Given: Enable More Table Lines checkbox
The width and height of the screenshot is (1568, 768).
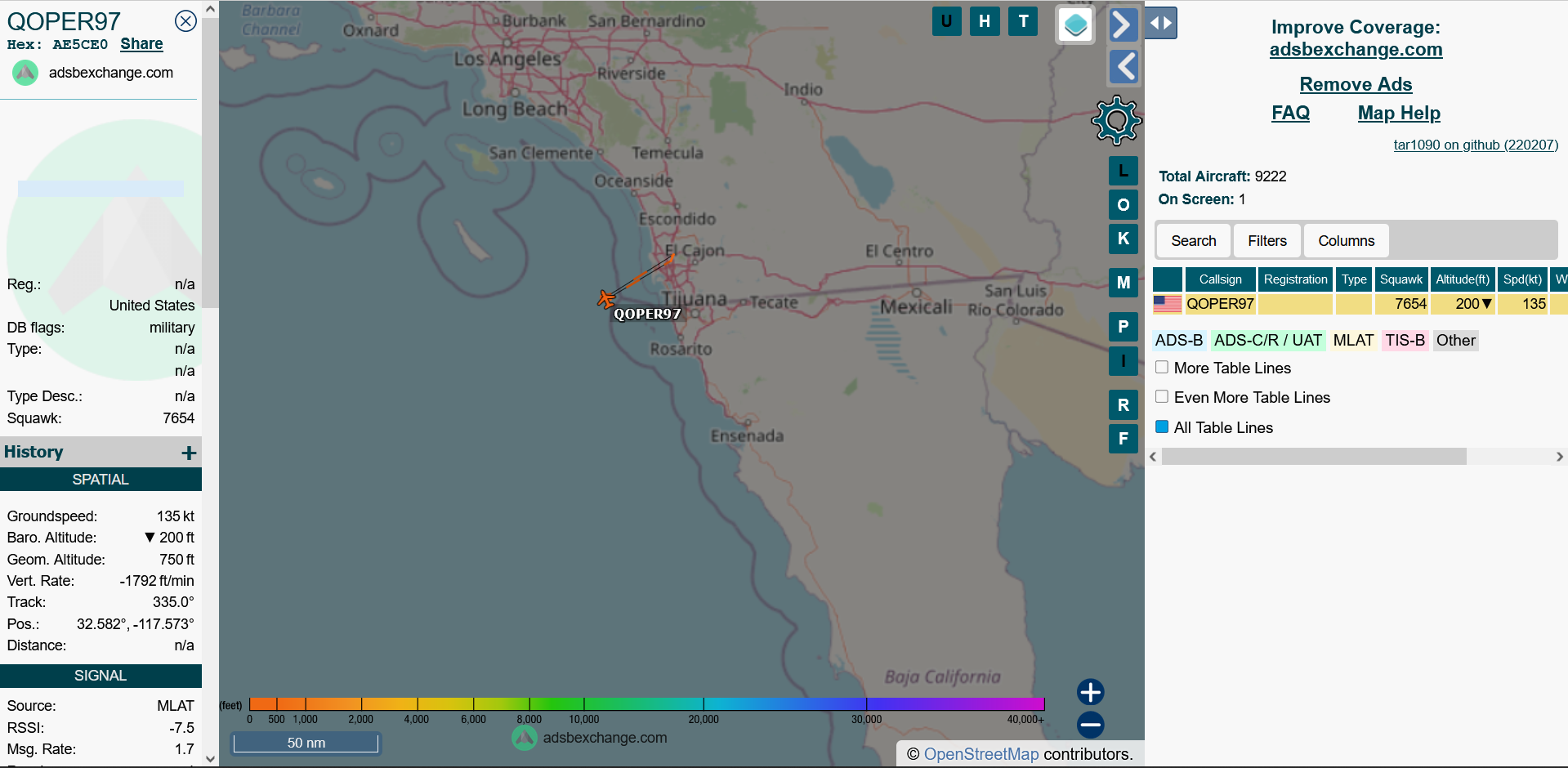Looking at the screenshot, I should (1162, 368).
